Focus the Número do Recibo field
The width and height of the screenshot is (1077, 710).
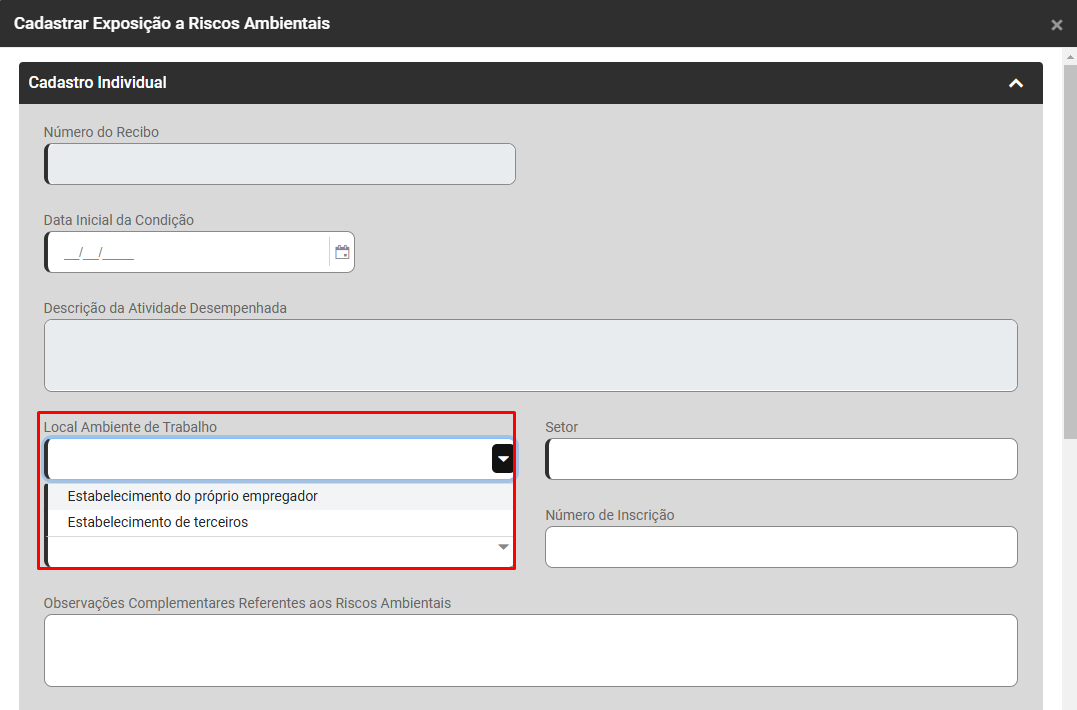tap(281, 164)
